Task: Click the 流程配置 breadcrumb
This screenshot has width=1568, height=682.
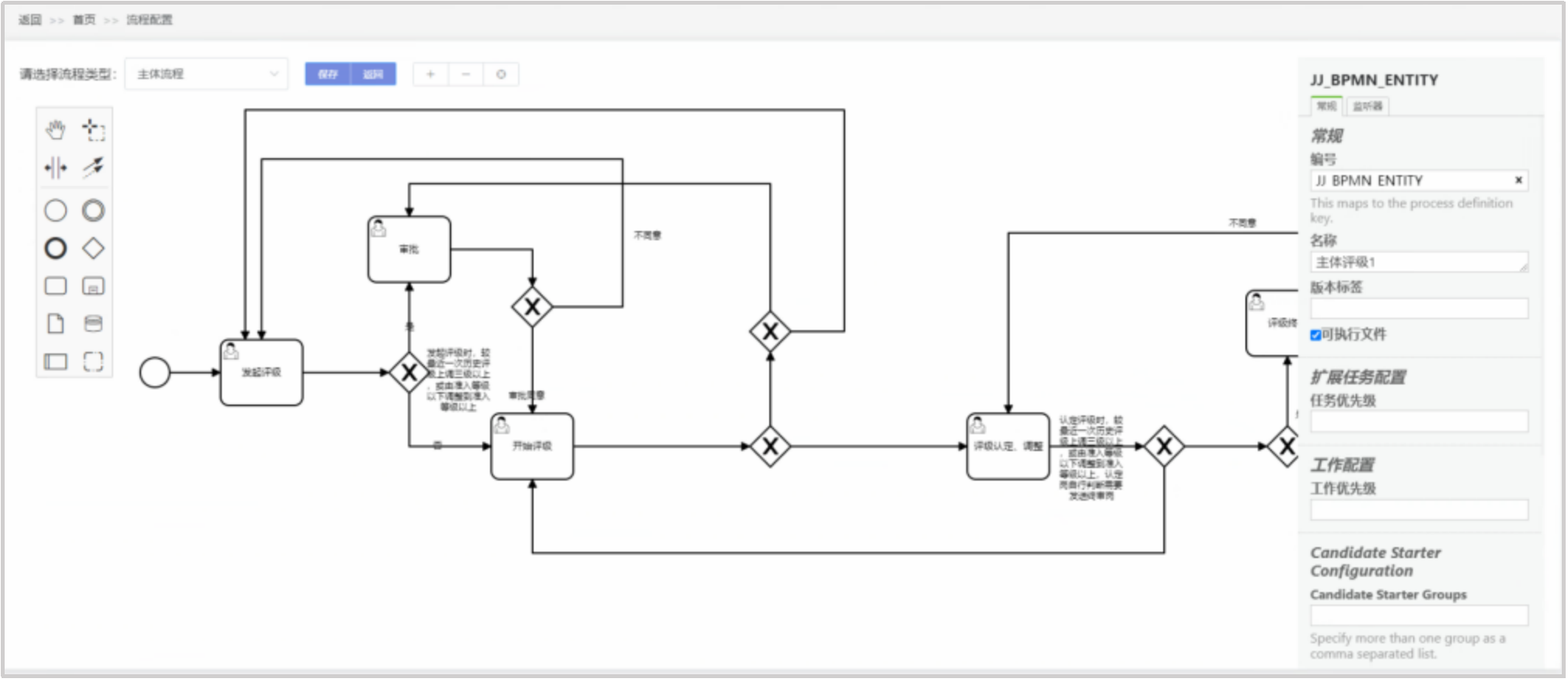Action: click(x=150, y=19)
